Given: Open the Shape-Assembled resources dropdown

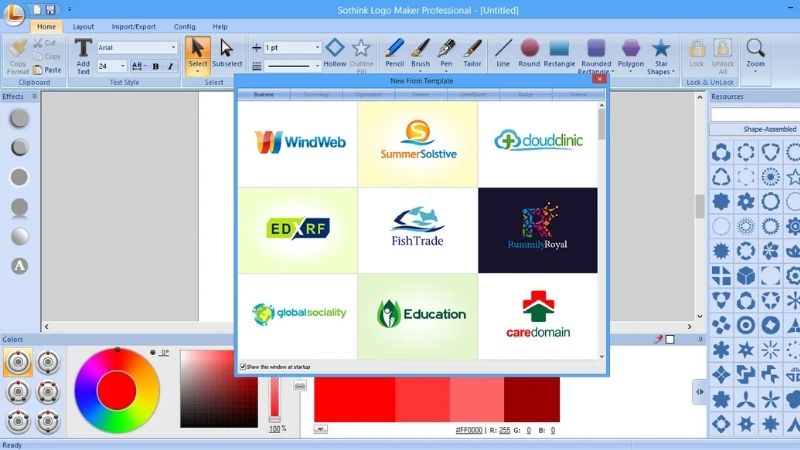Looking at the screenshot, I should [755, 129].
